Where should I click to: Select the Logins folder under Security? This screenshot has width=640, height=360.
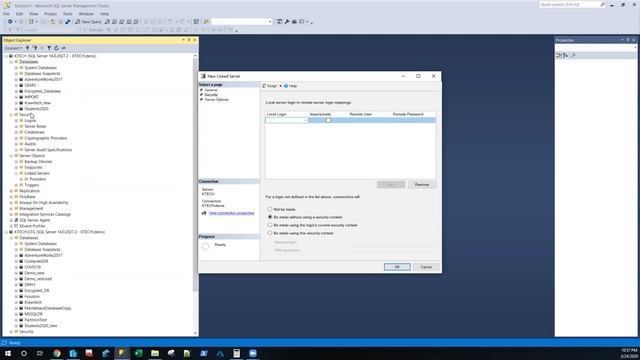30,121
